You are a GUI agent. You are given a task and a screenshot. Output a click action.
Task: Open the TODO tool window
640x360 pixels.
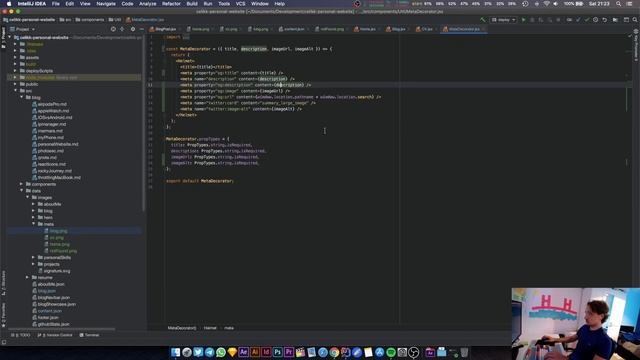21,335
